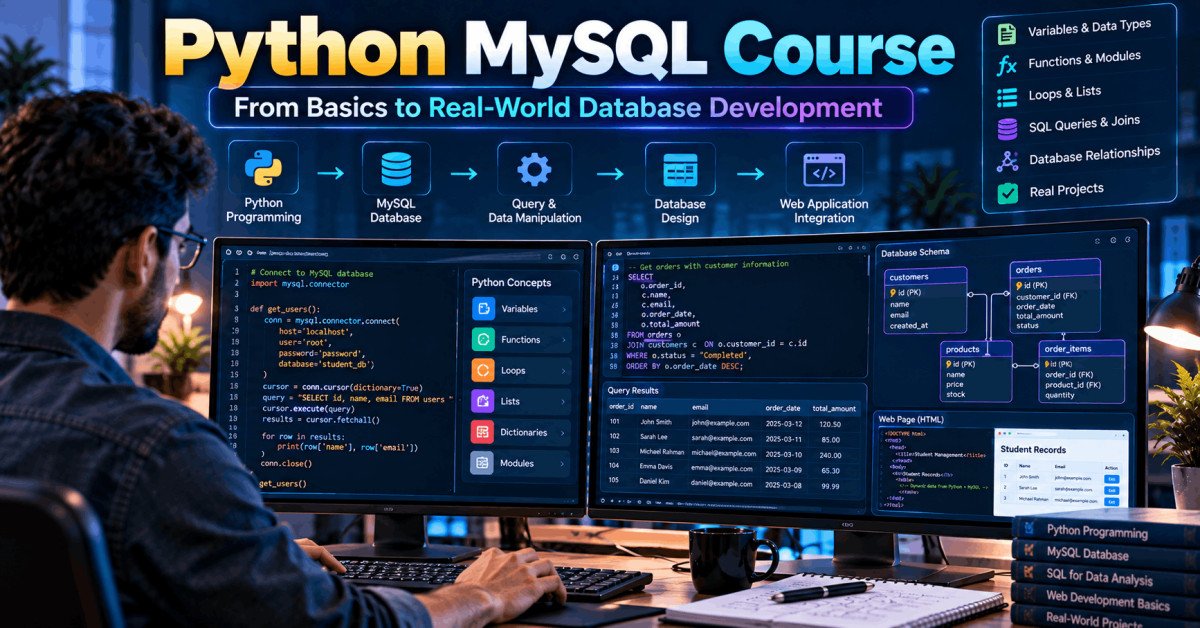Select the products table header in schema
The height and width of the screenshot is (628, 1200).
pyautogui.click(x=976, y=348)
